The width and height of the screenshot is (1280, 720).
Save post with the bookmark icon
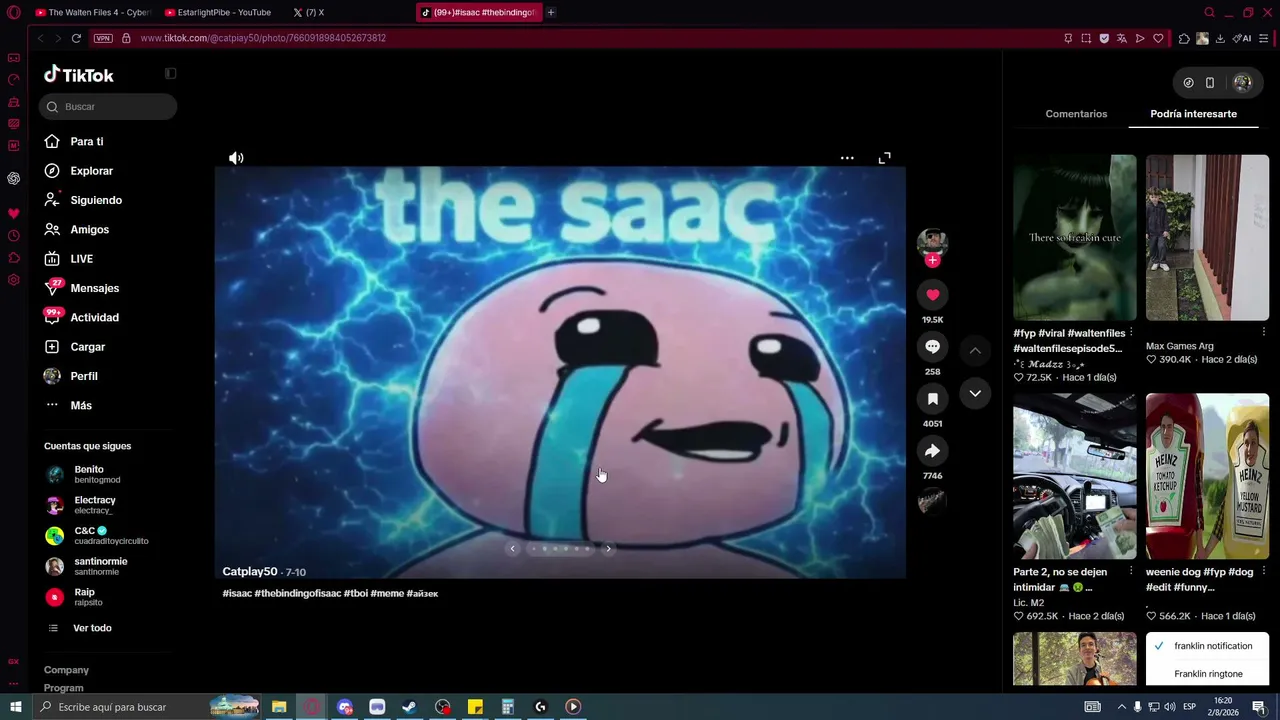(x=932, y=399)
